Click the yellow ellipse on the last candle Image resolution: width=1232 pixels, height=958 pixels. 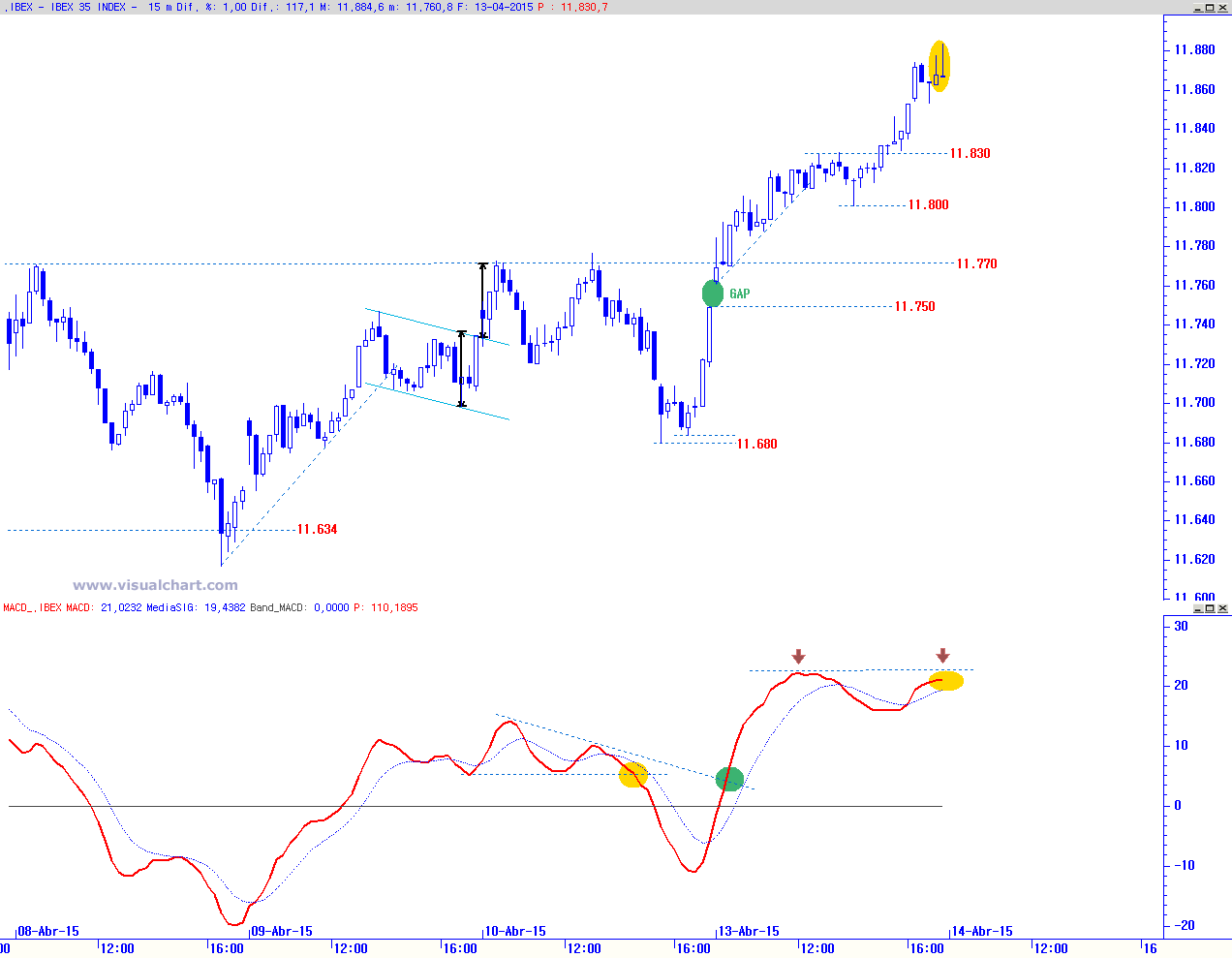point(939,66)
